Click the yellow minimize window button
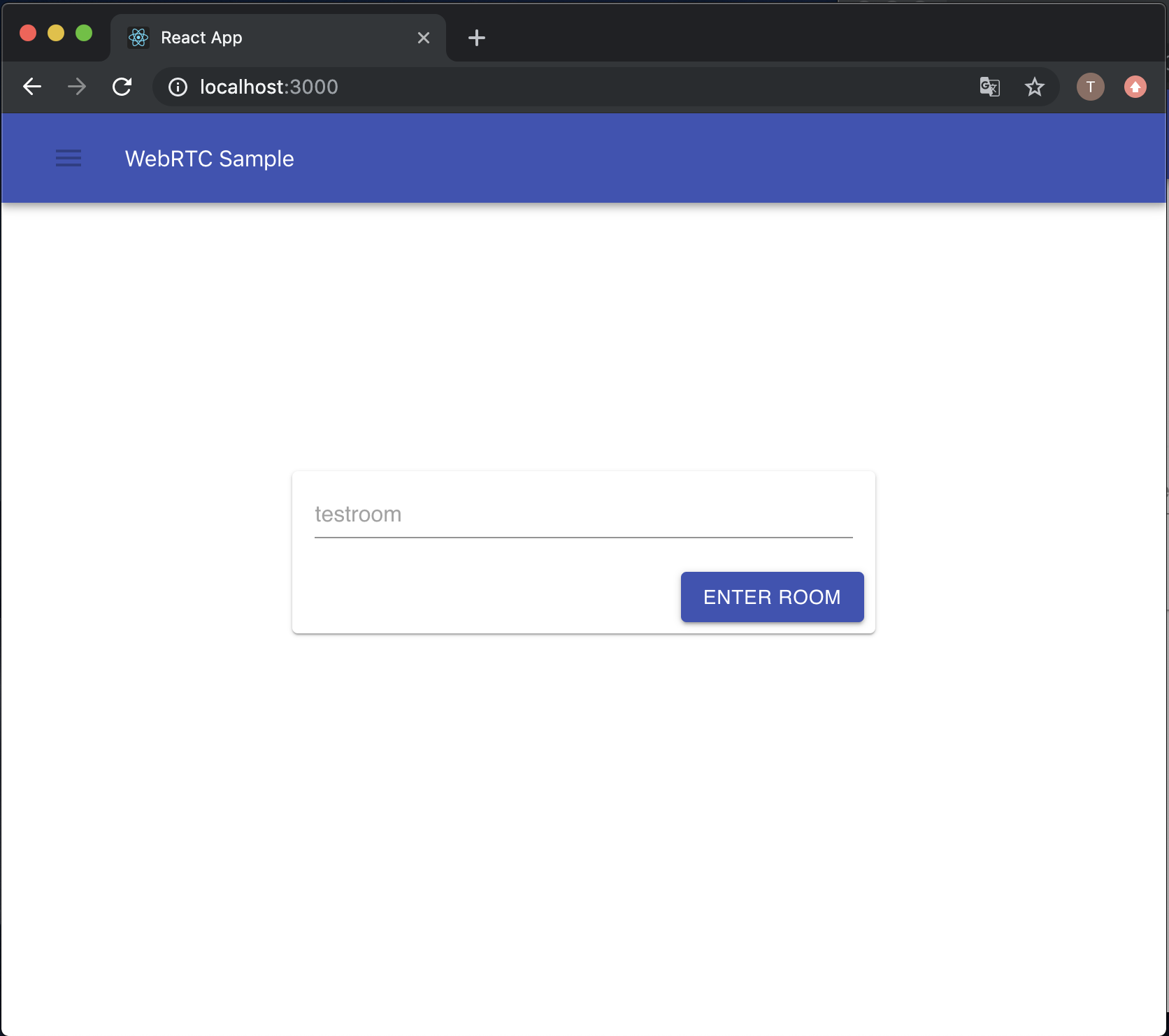Image resolution: width=1169 pixels, height=1036 pixels. tap(56, 33)
